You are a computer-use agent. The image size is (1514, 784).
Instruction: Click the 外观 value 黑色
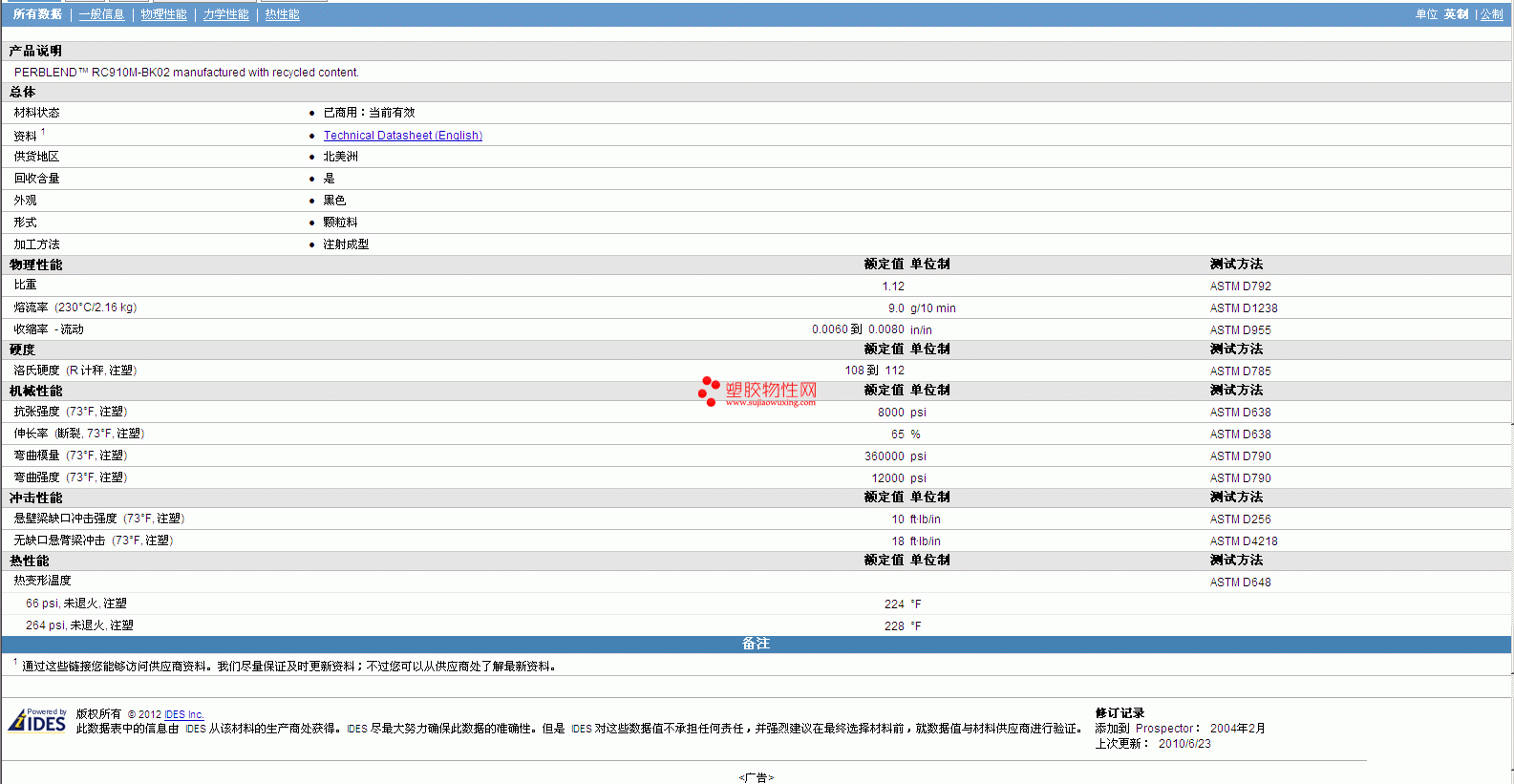coord(334,201)
